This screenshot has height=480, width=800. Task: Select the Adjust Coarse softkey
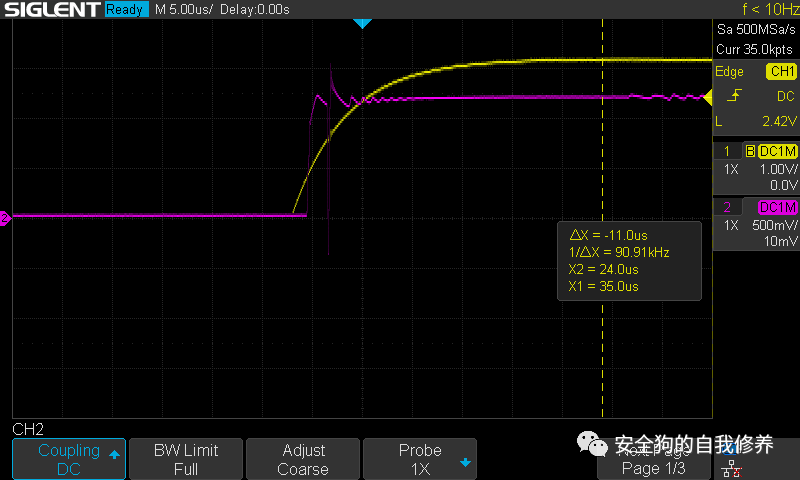[x=303, y=459]
